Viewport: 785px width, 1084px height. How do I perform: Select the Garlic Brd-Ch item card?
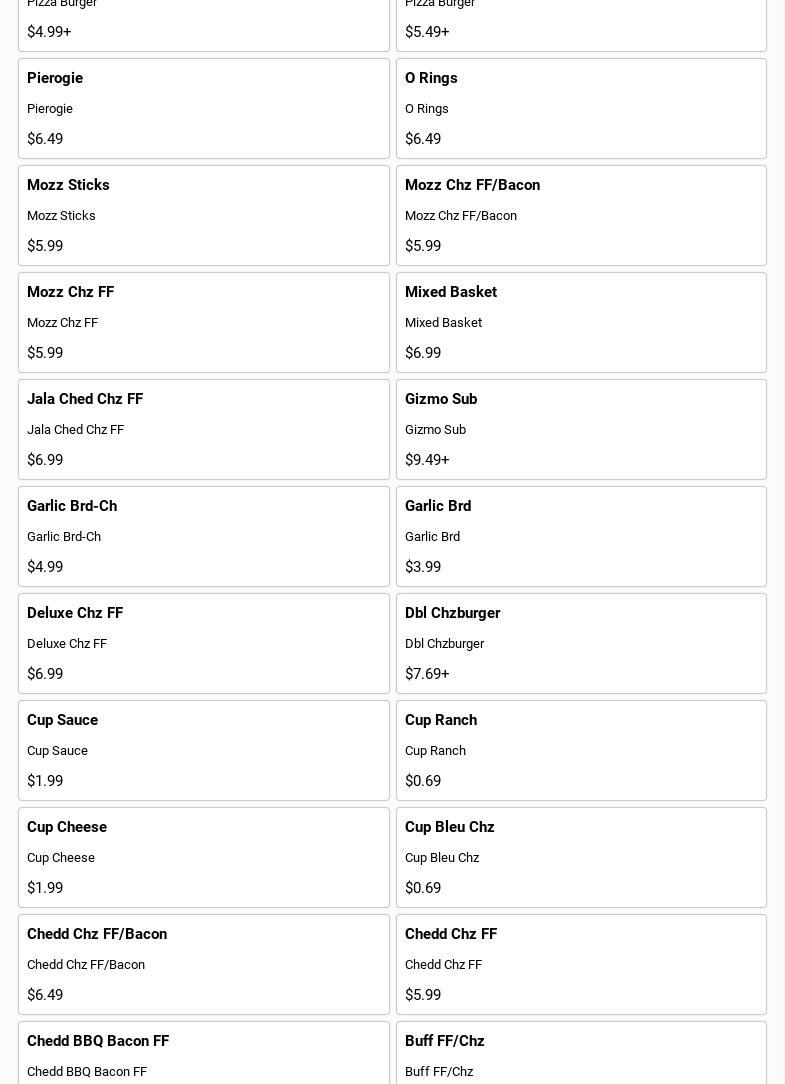203,536
